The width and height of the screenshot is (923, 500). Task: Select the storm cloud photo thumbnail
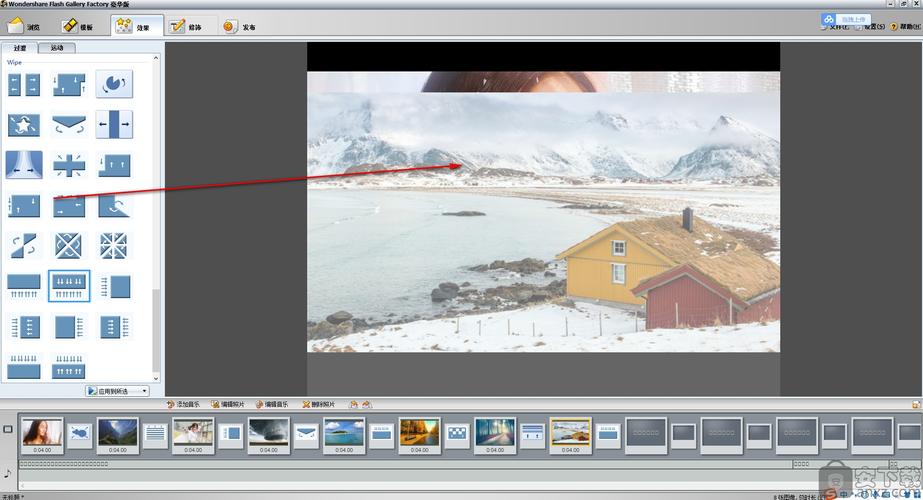[268, 435]
